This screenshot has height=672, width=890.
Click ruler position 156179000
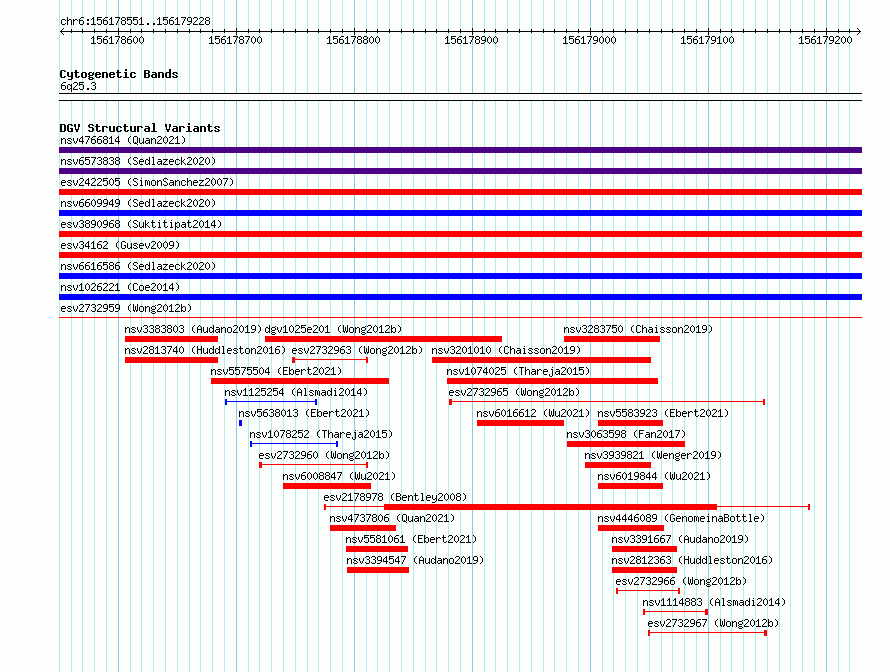[x=589, y=40]
